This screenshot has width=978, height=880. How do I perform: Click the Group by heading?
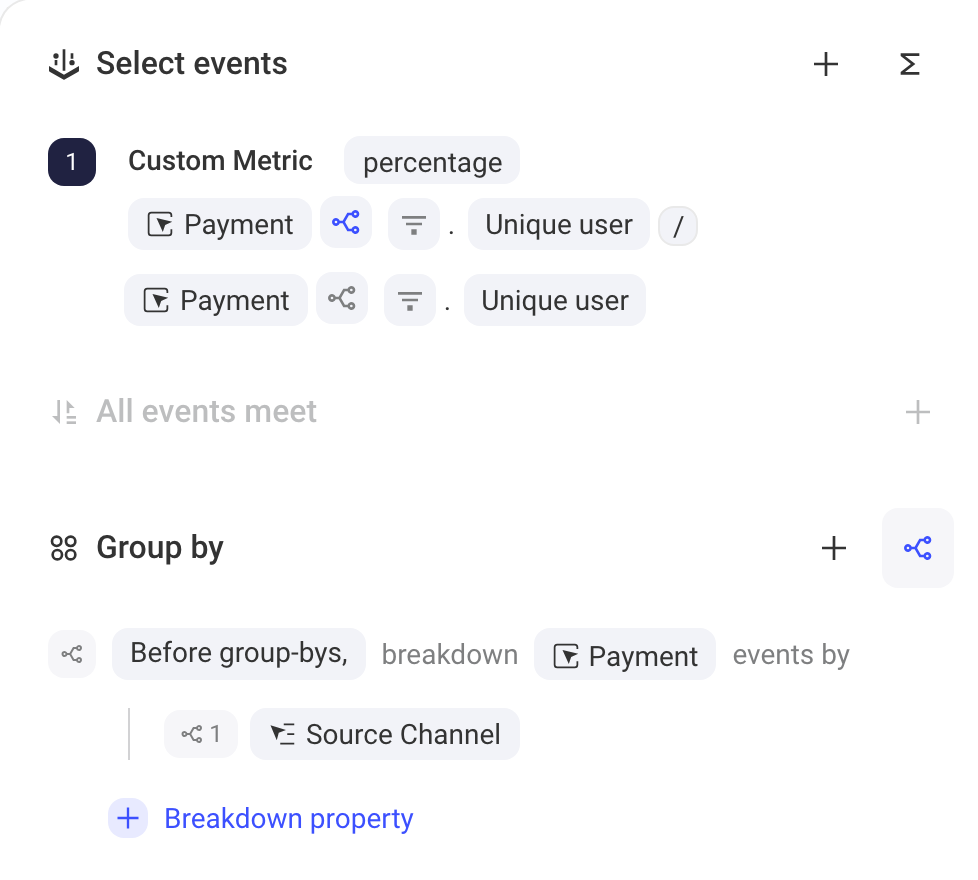[160, 548]
